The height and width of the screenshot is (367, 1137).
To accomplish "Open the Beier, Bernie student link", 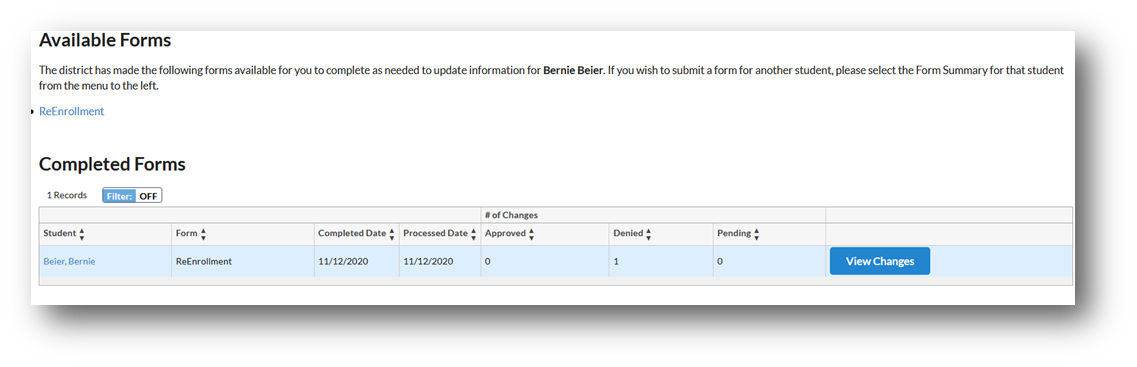I will tap(69, 261).
